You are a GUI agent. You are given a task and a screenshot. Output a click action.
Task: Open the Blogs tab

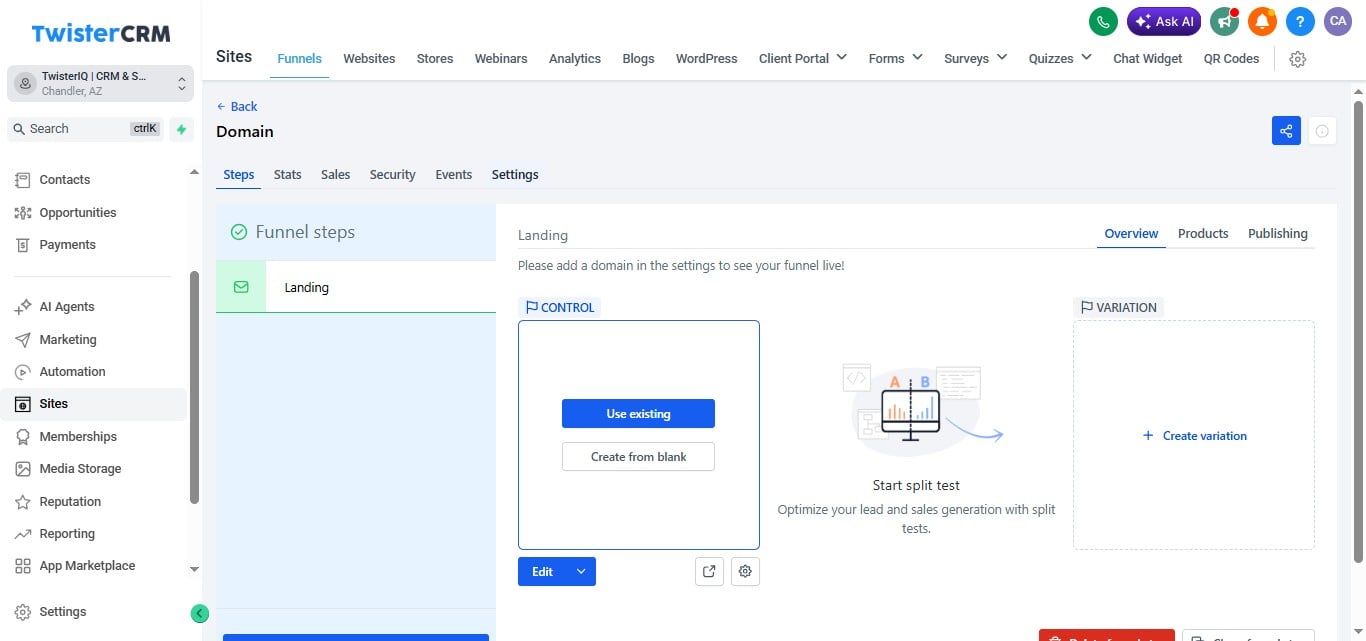638,59
